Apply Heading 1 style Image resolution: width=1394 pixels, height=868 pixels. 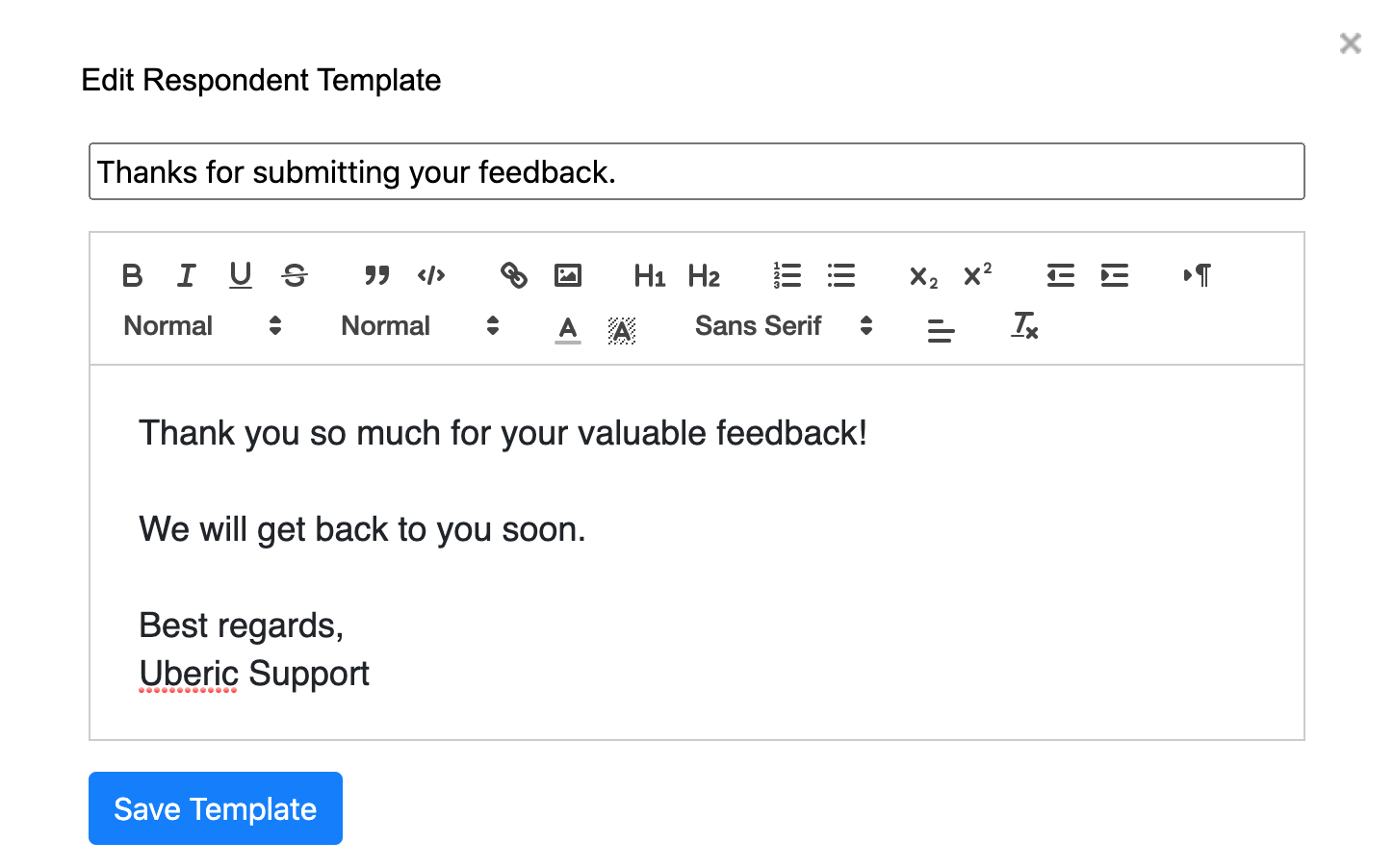click(650, 276)
